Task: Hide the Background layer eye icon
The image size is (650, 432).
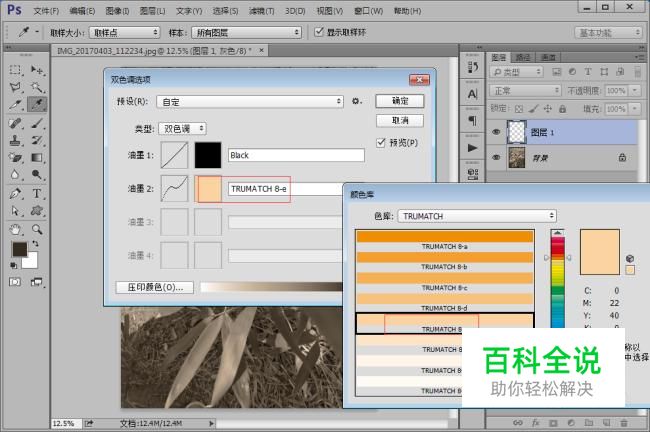Action: 496,158
